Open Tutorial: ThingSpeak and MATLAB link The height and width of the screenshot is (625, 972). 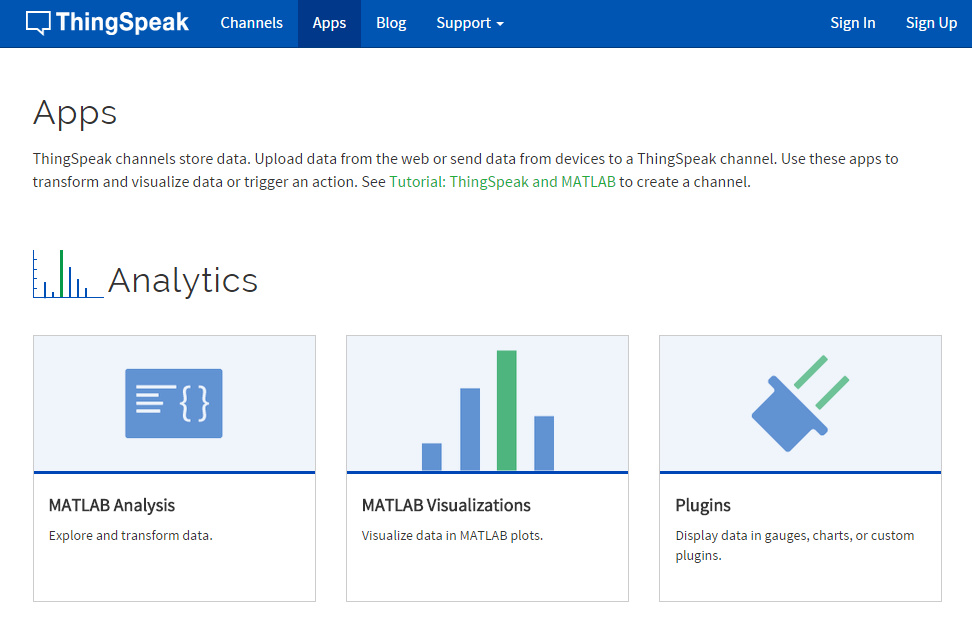[502, 182]
